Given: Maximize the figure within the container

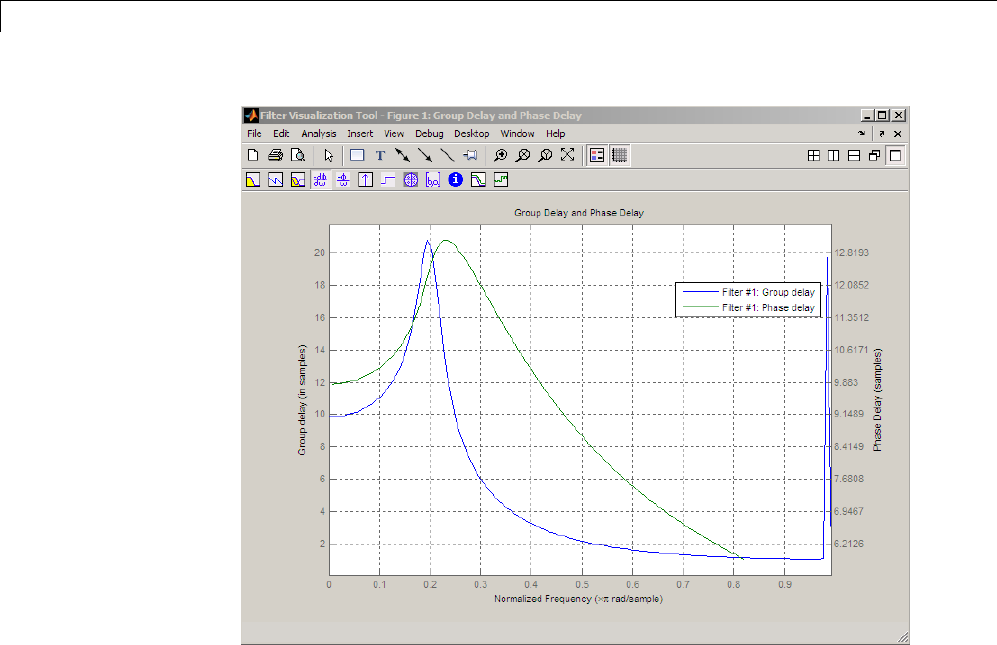Looking at the screenshot, I should 895,155.
